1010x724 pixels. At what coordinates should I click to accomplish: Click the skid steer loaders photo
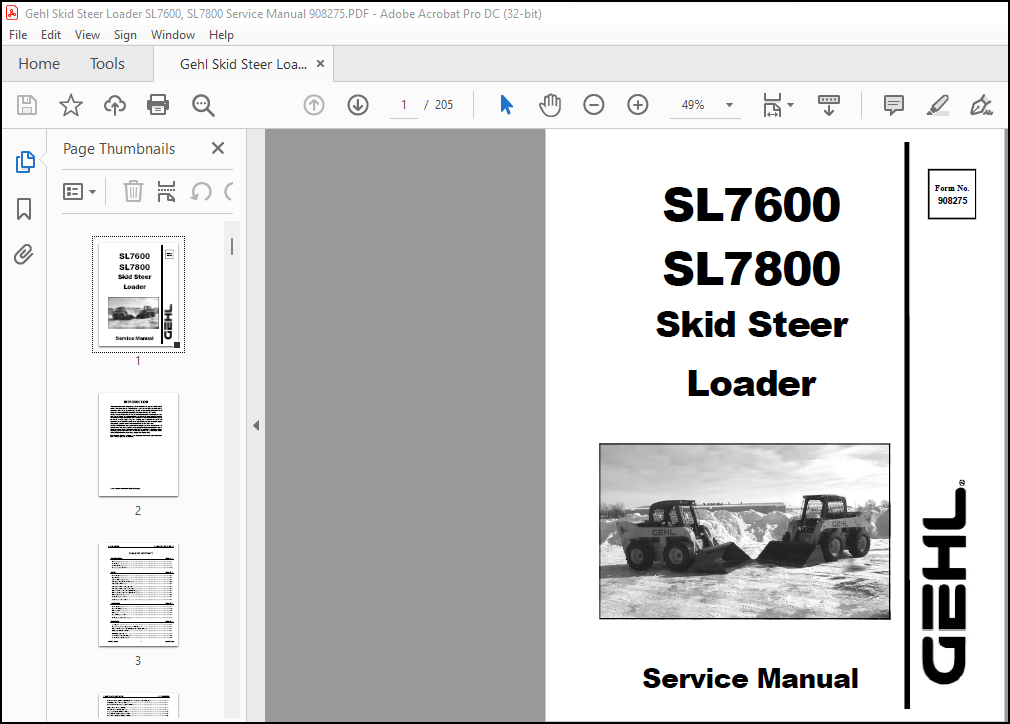click(745, 531)
